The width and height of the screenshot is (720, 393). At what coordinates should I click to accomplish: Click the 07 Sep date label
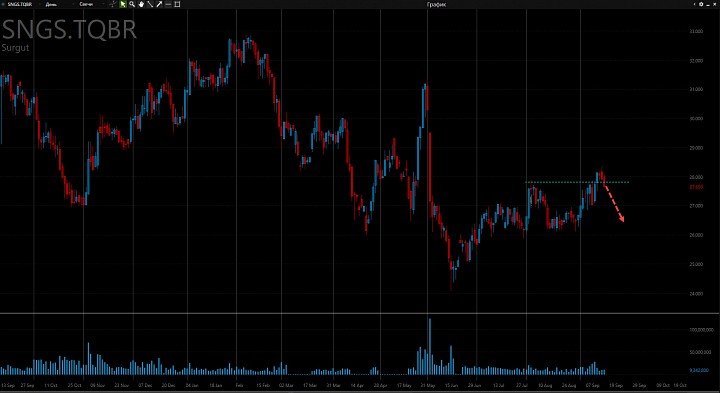592,385
